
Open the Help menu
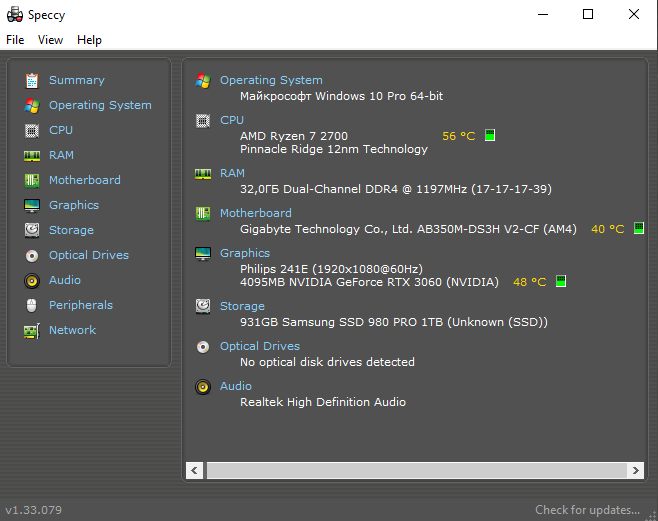89,40
